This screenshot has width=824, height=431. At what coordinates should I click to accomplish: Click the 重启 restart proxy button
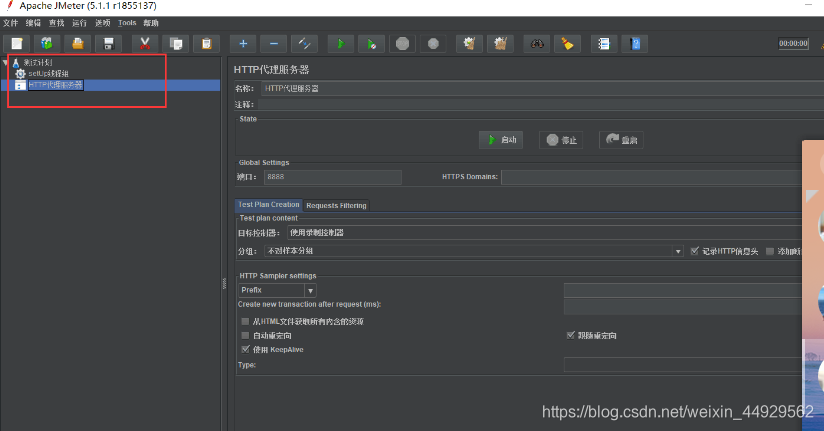(x=621, y=140)
